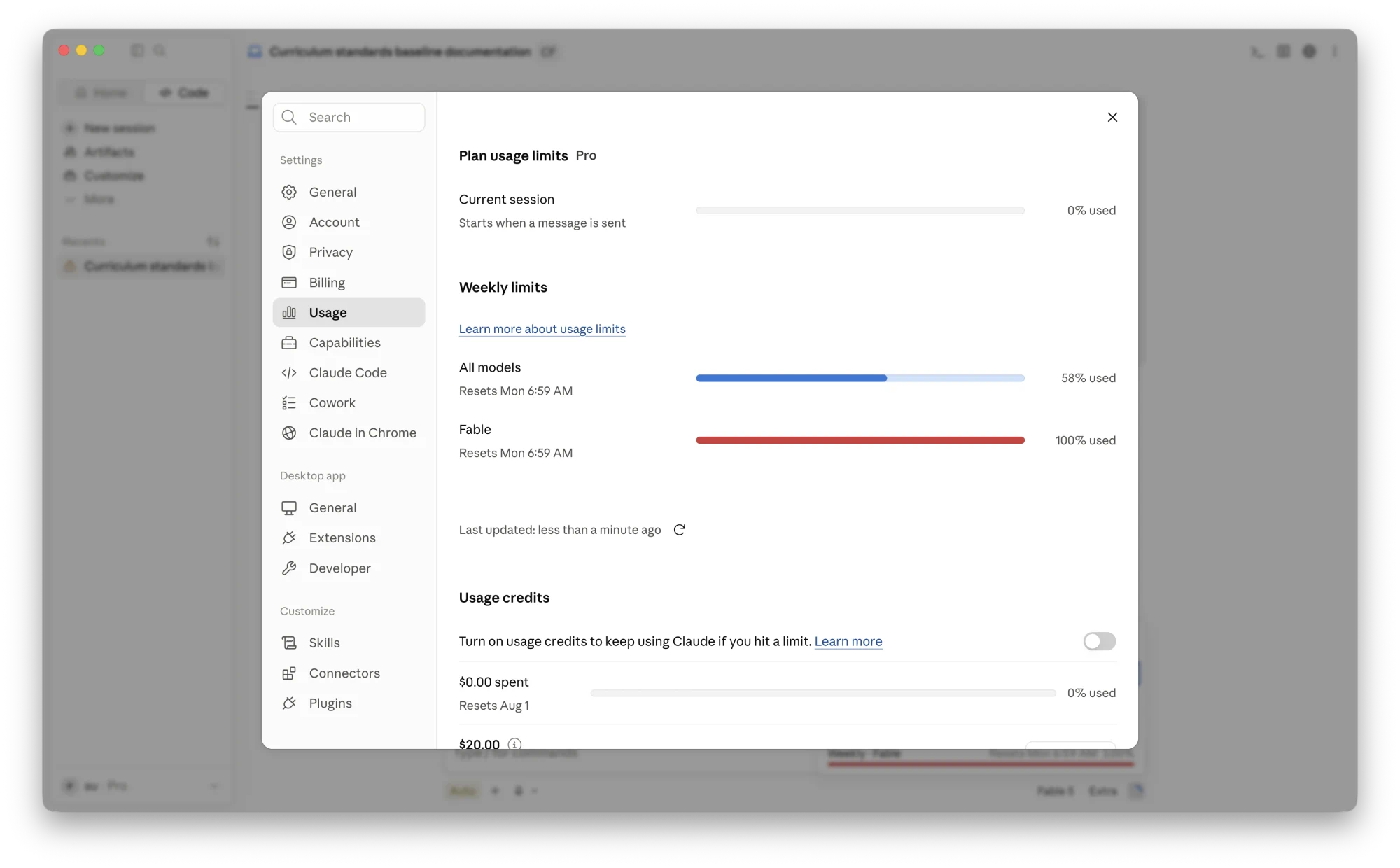Click the reset time under Fable

(515, 453)
